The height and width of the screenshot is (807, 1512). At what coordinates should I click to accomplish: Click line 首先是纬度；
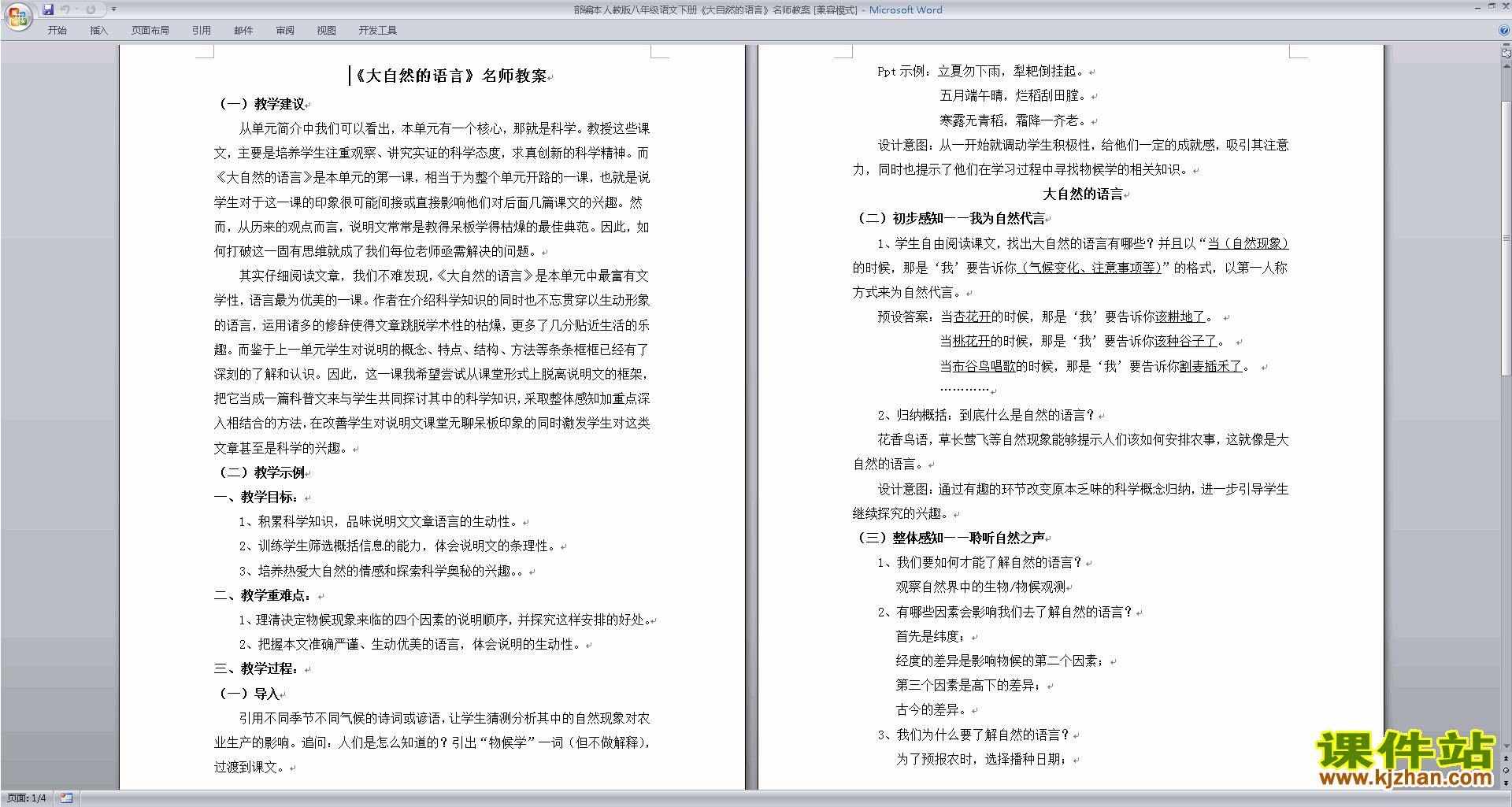coord(931,636)
